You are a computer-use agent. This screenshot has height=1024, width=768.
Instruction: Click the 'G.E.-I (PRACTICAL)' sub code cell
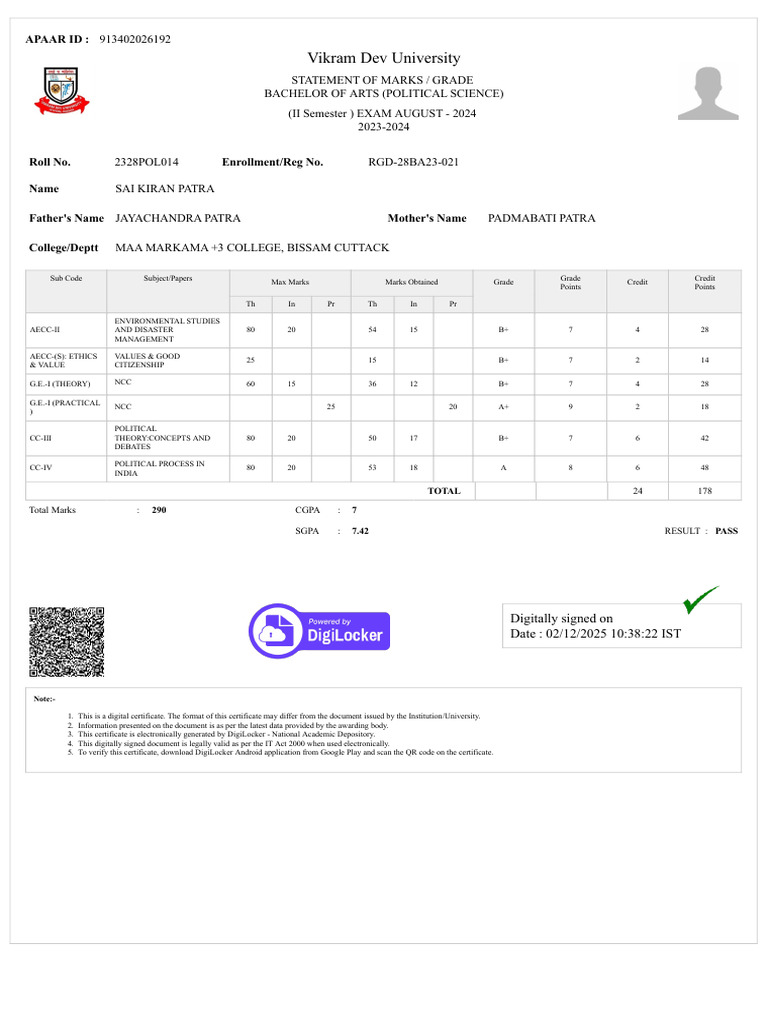[x=66, y=408]
